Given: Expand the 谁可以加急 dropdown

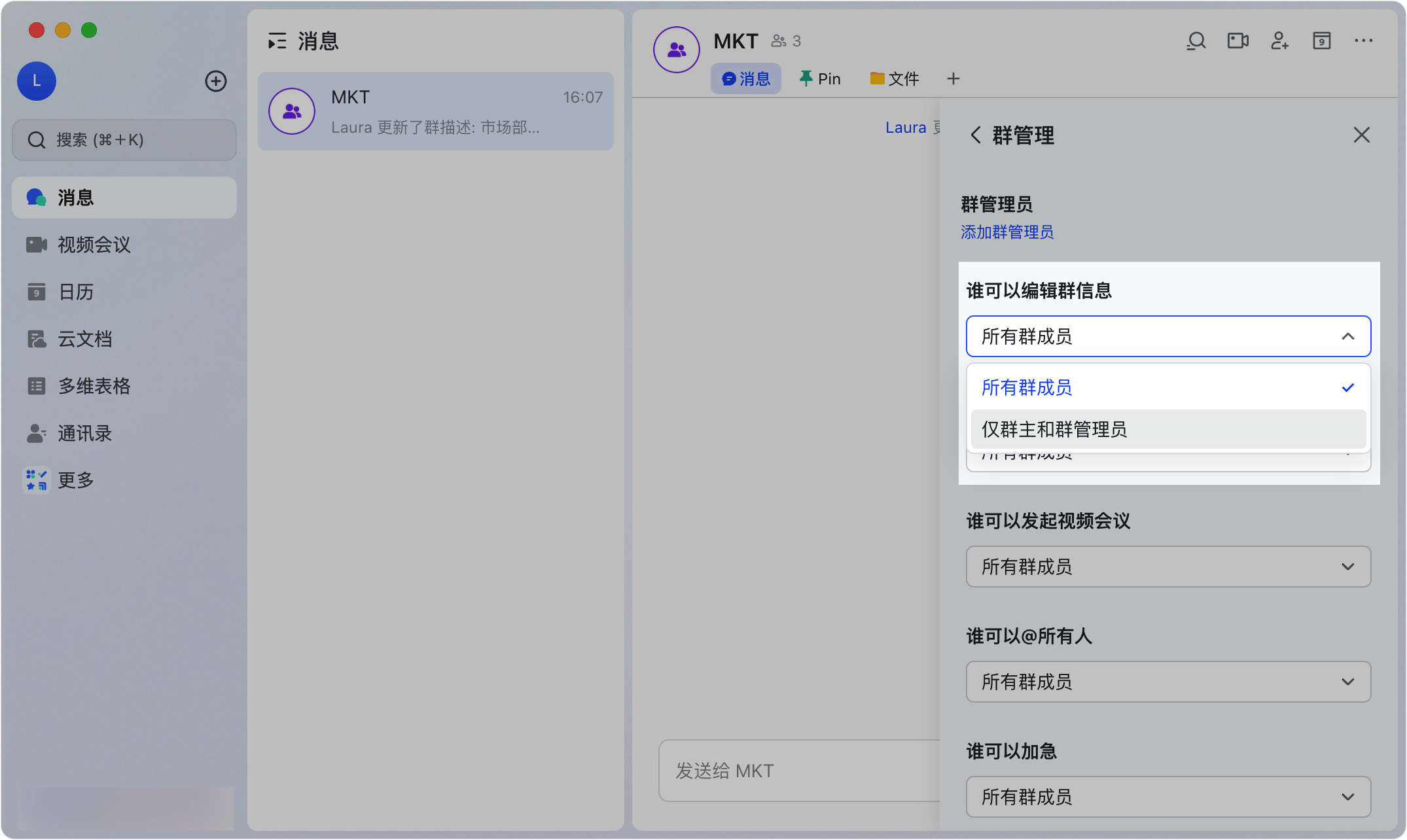Looking at the screenshot, I should pos(1169,797).
